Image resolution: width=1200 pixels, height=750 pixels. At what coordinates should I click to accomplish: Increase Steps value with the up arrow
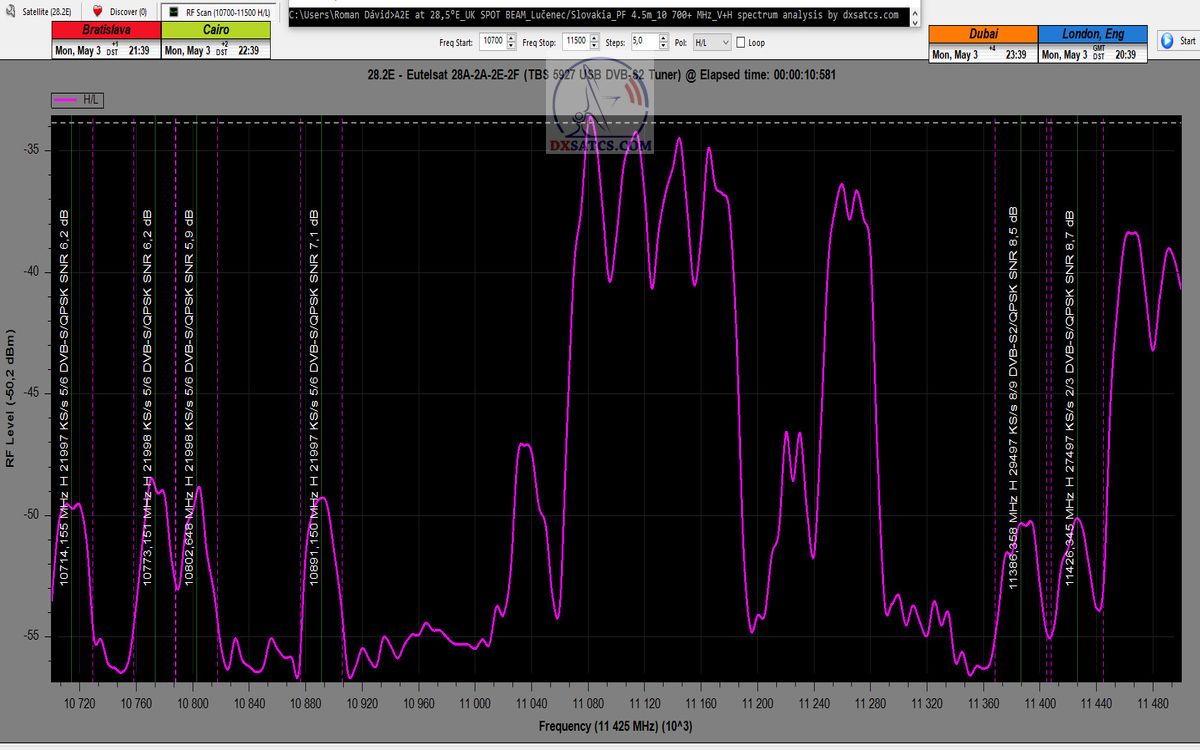(x=662, y=39)
